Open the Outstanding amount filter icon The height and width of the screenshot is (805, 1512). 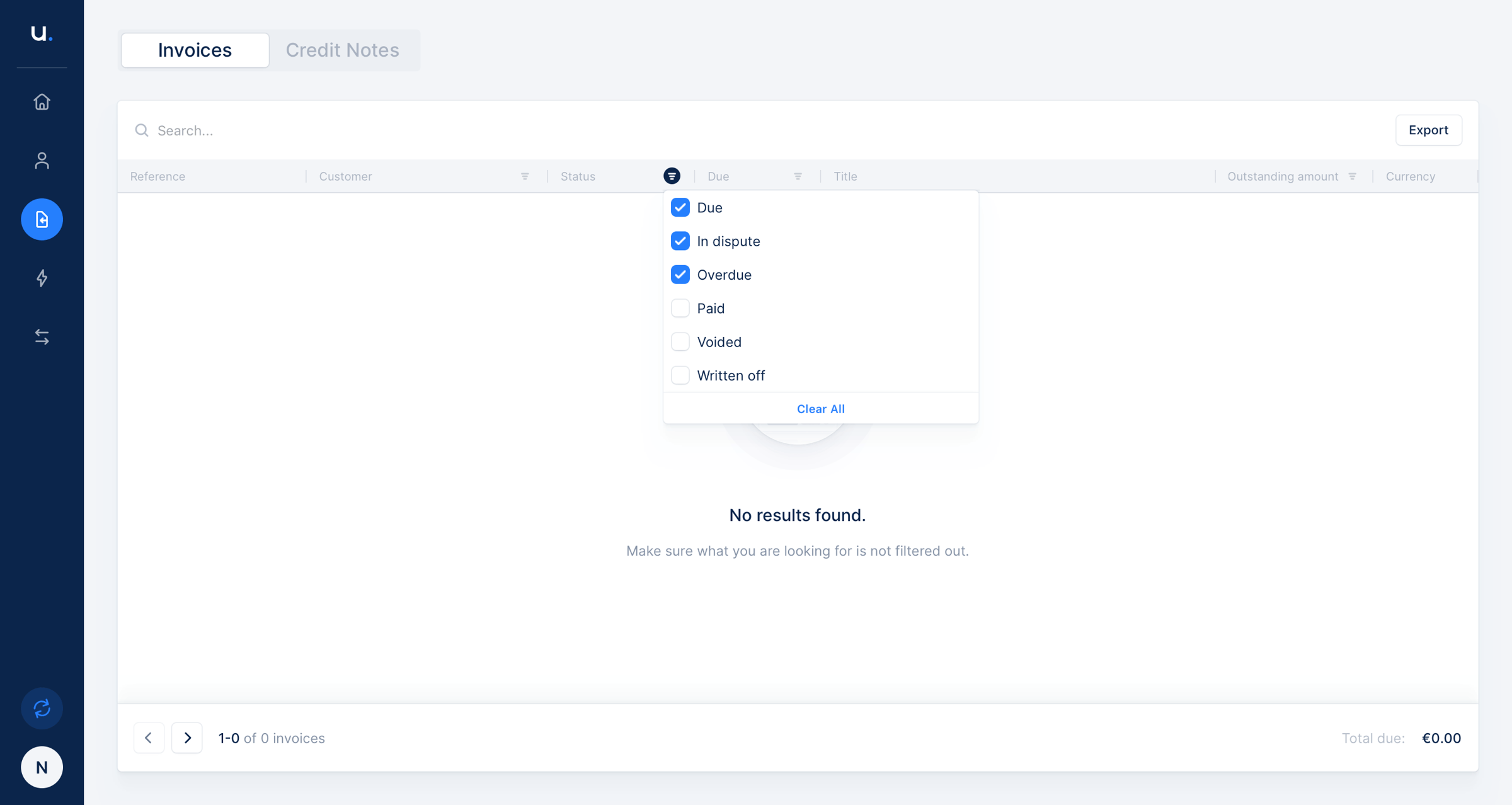click(1352, 176)
